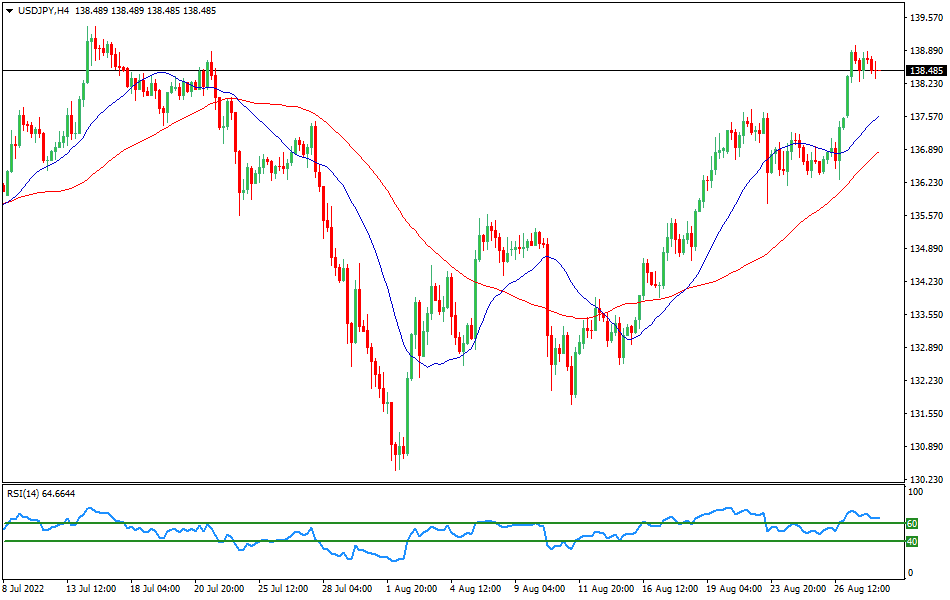
Task: Click the 136.230 price axis label
Action: click(927, 183)
